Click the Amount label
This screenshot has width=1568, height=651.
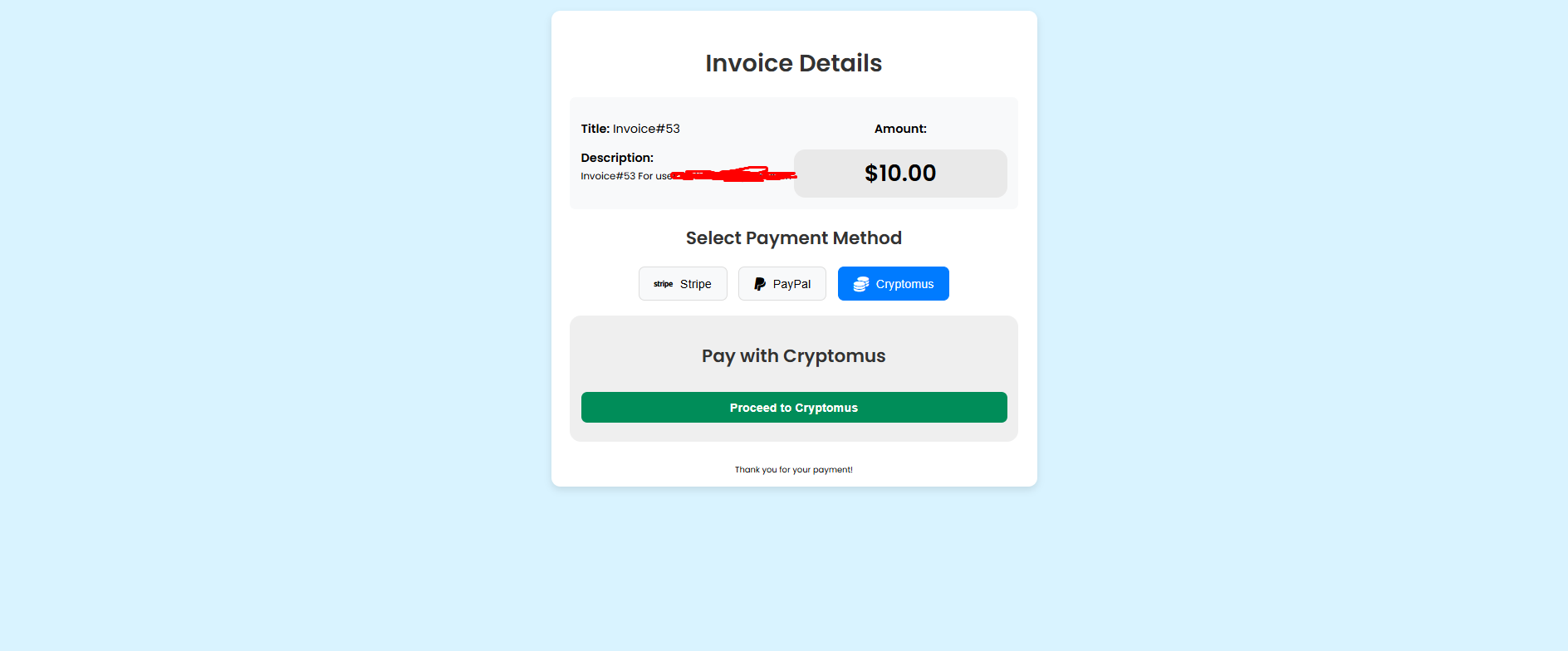(x=900, y=129)
